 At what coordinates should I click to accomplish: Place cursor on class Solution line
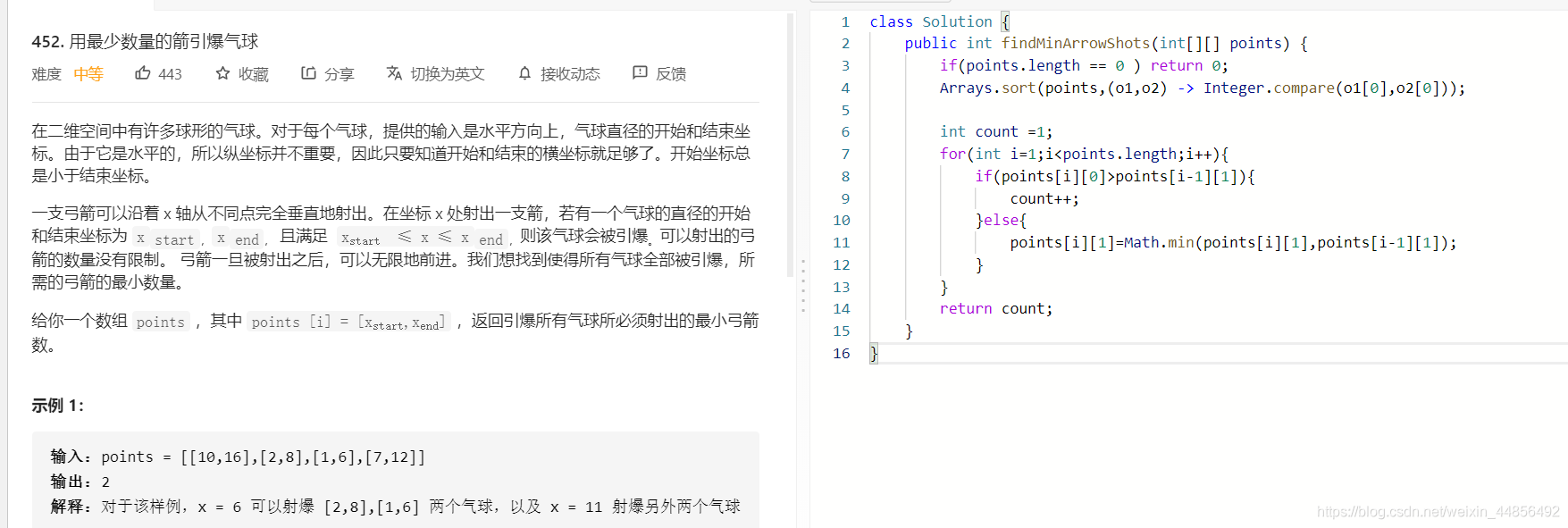pyautogui.click(x=940, y=21)
